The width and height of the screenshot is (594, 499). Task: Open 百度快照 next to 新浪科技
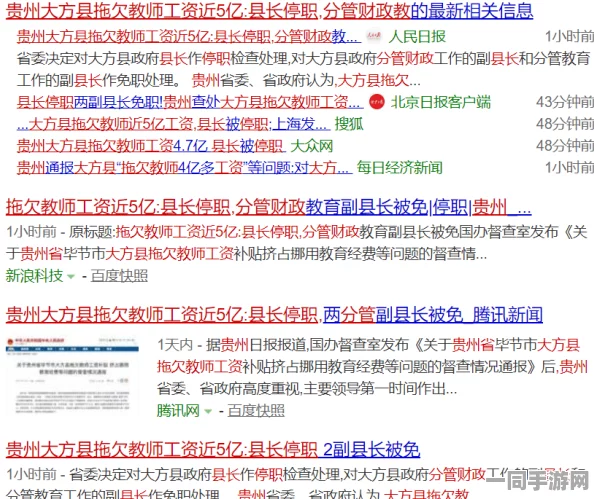119,276
